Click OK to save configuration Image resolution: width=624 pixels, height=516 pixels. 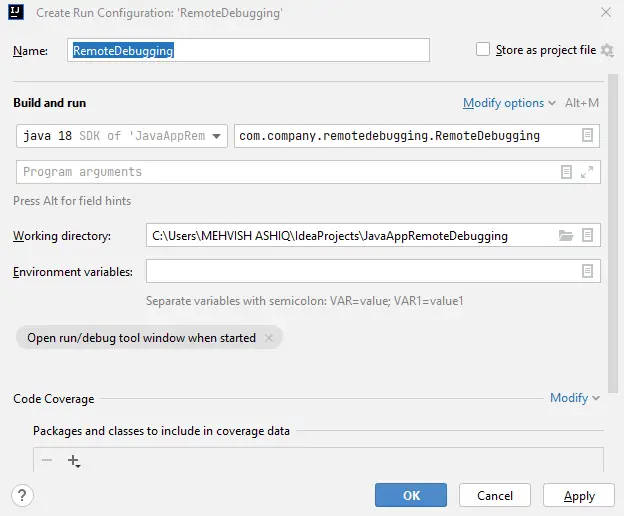(x=411, y=495)
